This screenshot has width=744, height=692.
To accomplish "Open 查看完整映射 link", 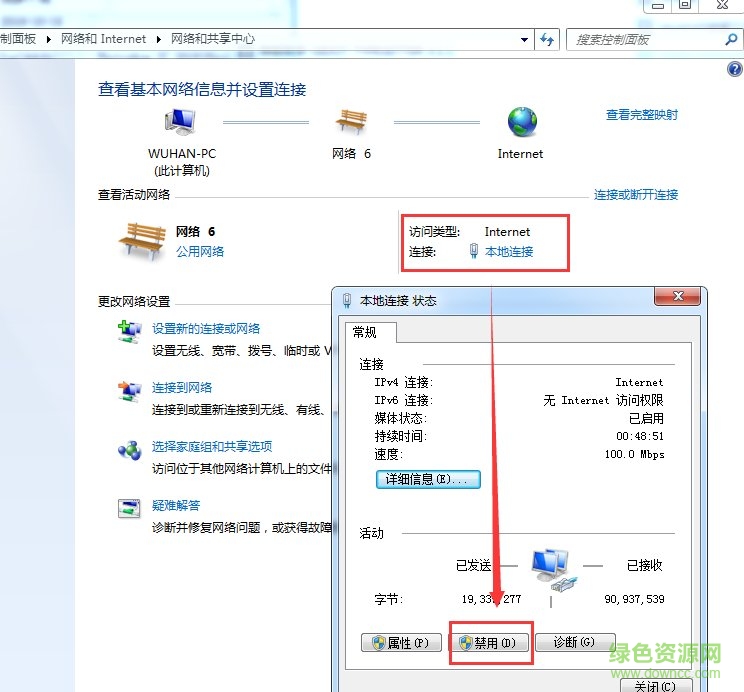I will 642,115.
